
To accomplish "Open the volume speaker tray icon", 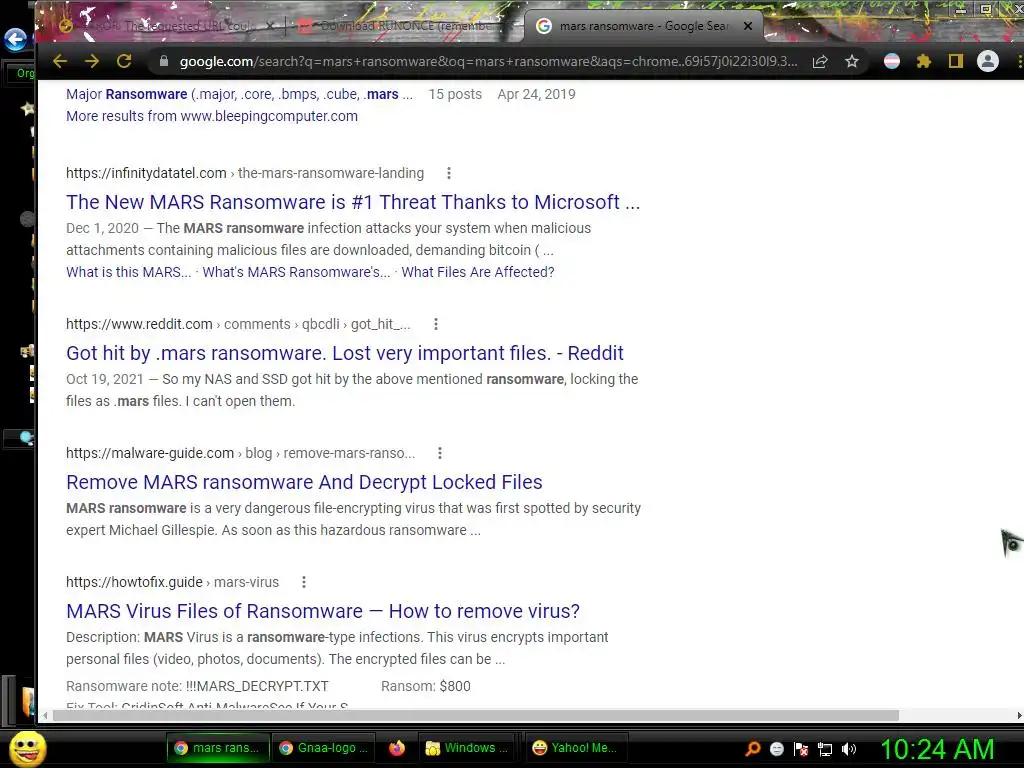I will click(x=849, y=749).
